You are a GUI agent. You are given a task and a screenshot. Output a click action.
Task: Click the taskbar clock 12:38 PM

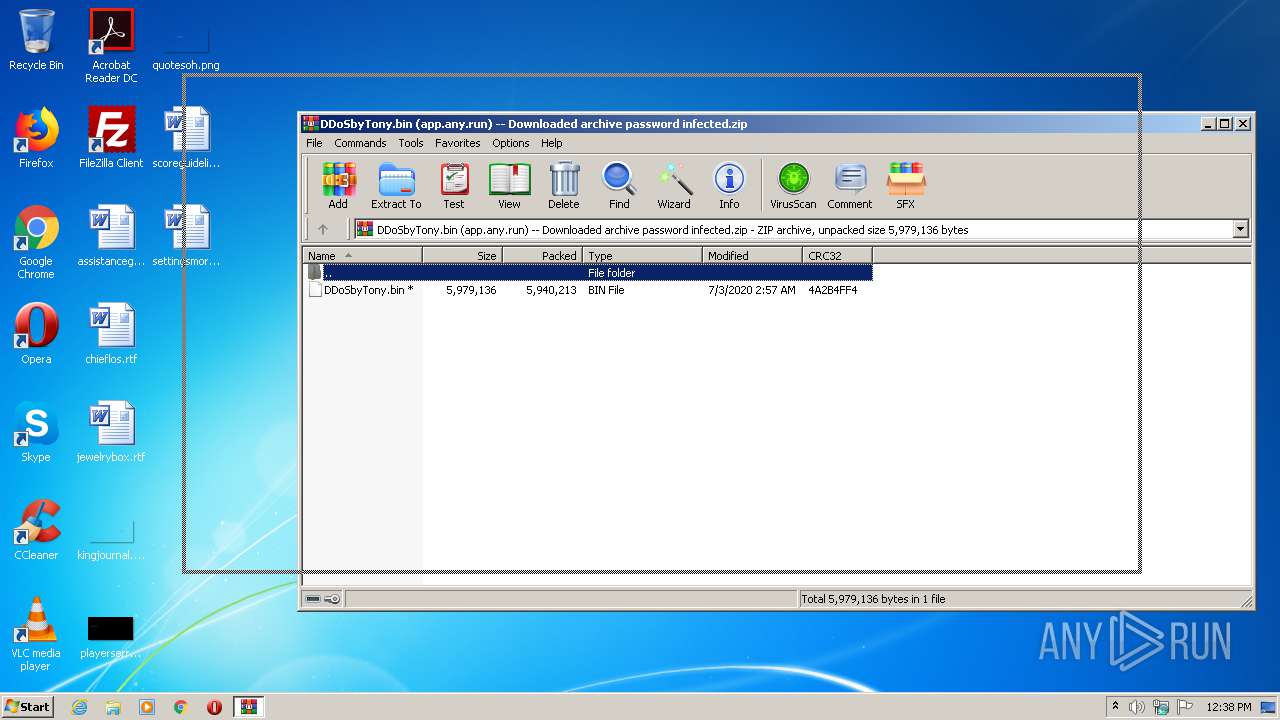tap(1228, 707)
